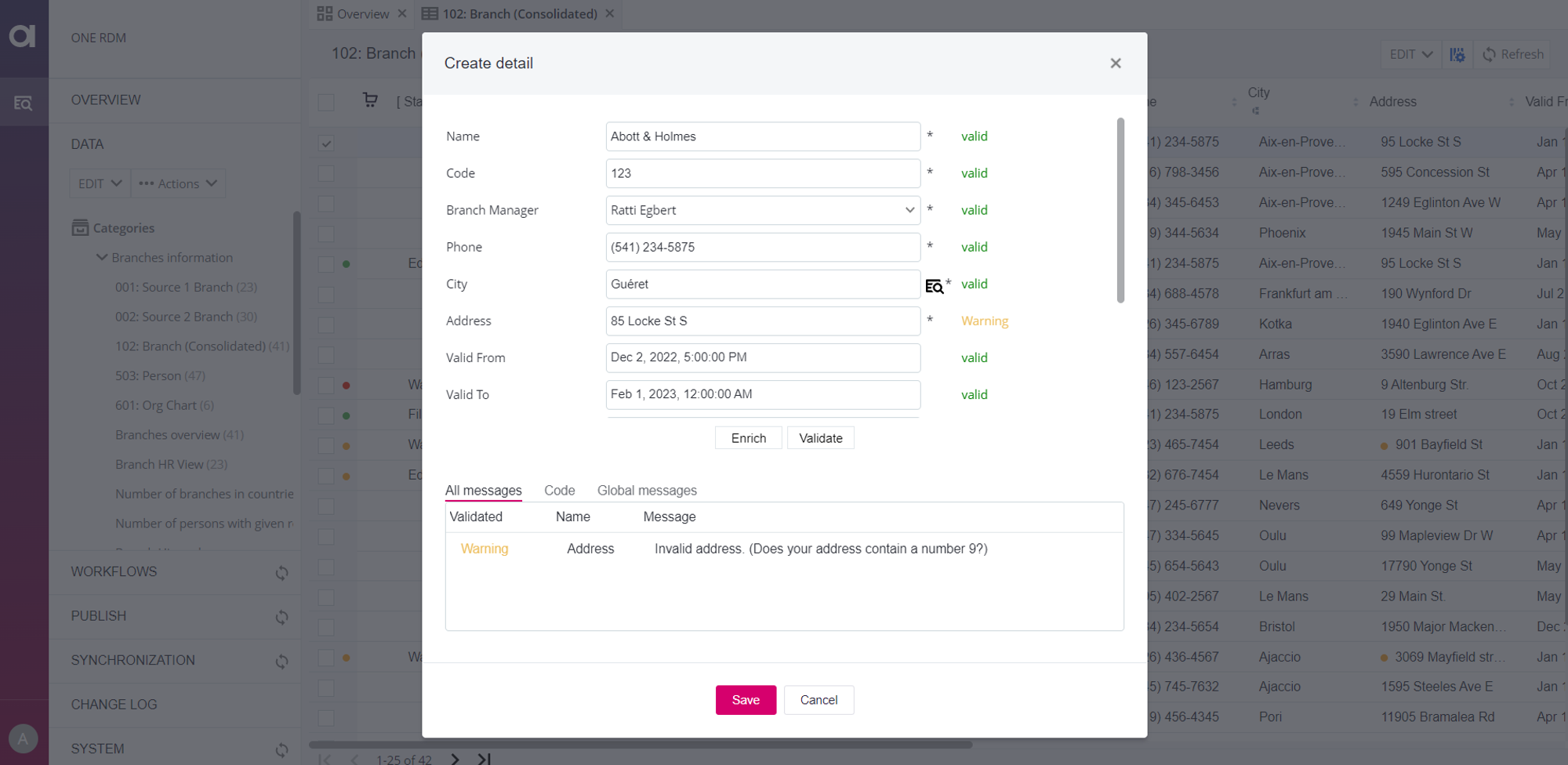Tick the checkbox of the 1945 Main St W row
Image resolution: width=1568 pixels, height=765 pixels.
[x=326, y=234]
